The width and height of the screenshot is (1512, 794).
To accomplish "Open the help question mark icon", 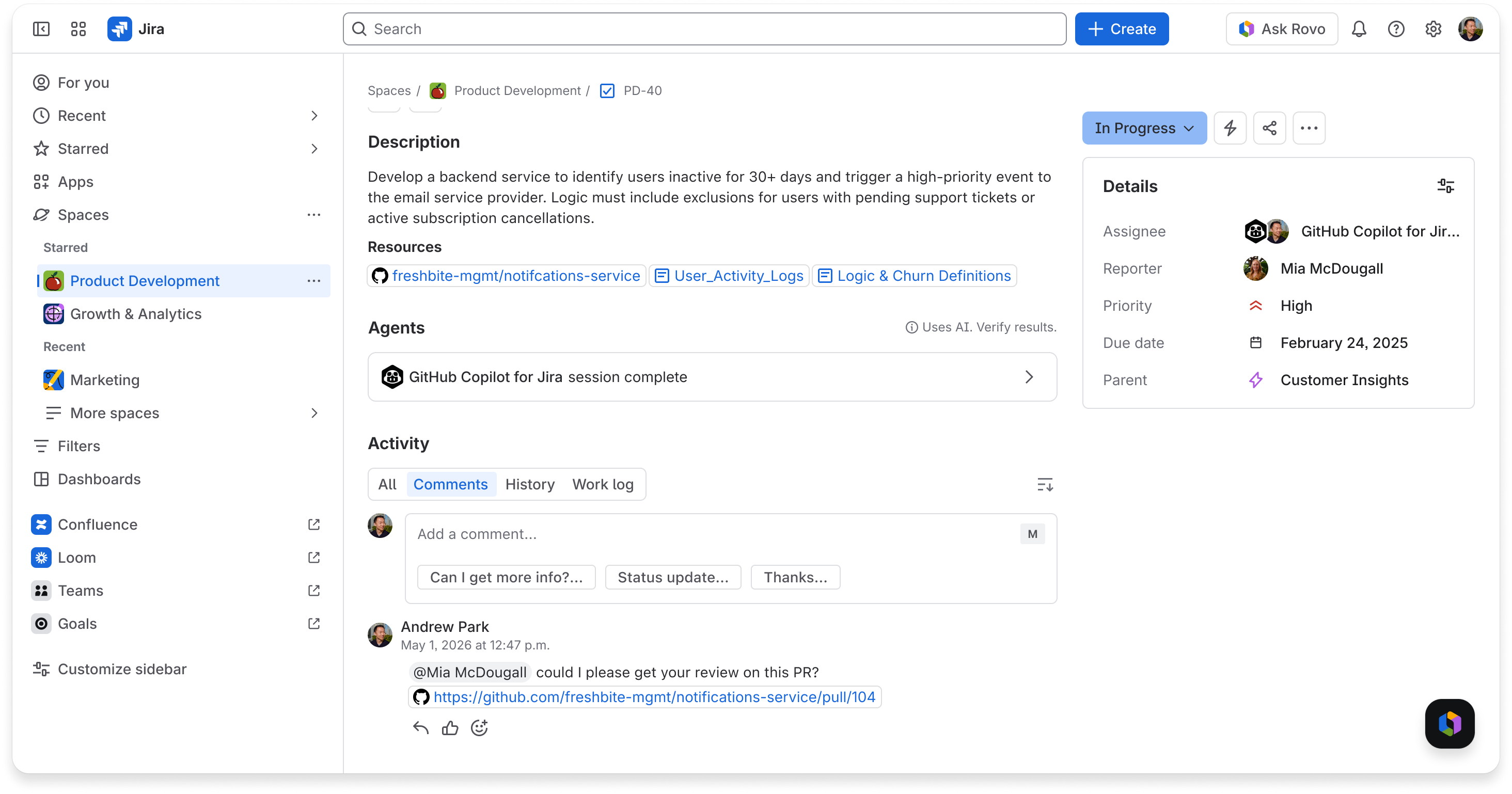I will pyautogui.click(x=1396, y=29).
